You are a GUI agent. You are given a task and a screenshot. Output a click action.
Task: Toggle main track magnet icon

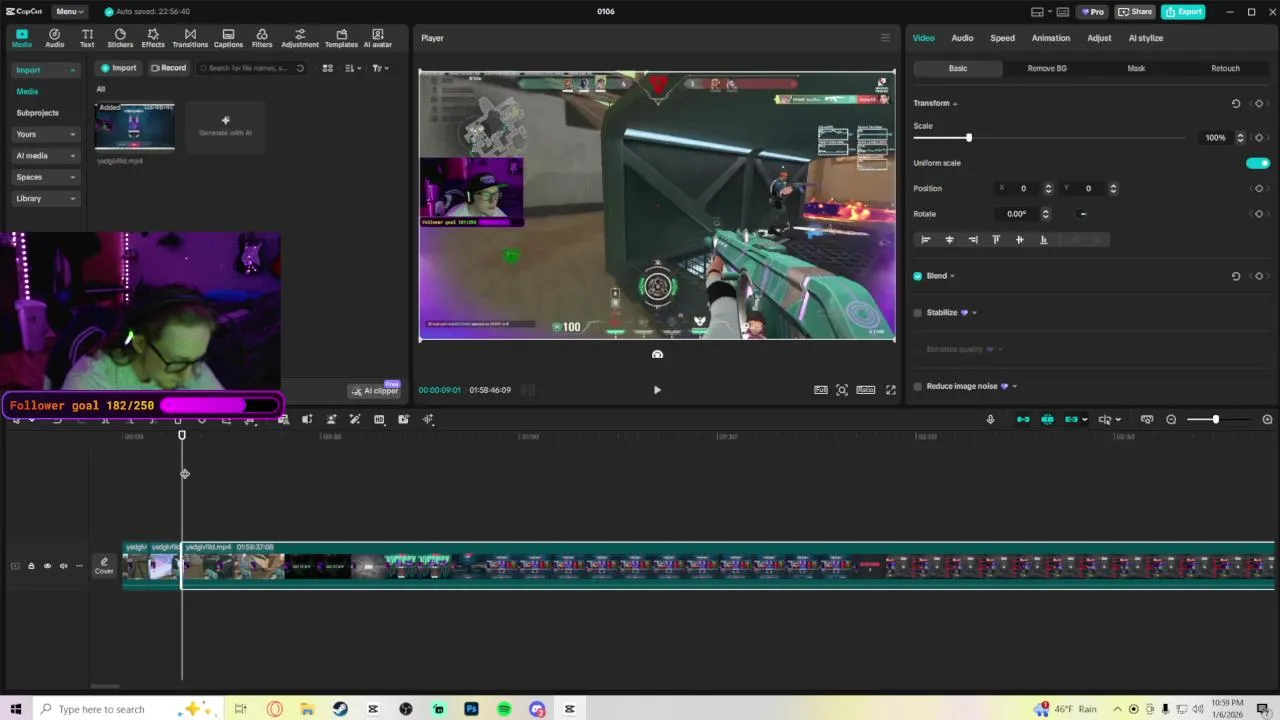click(x=1023, y=419)
